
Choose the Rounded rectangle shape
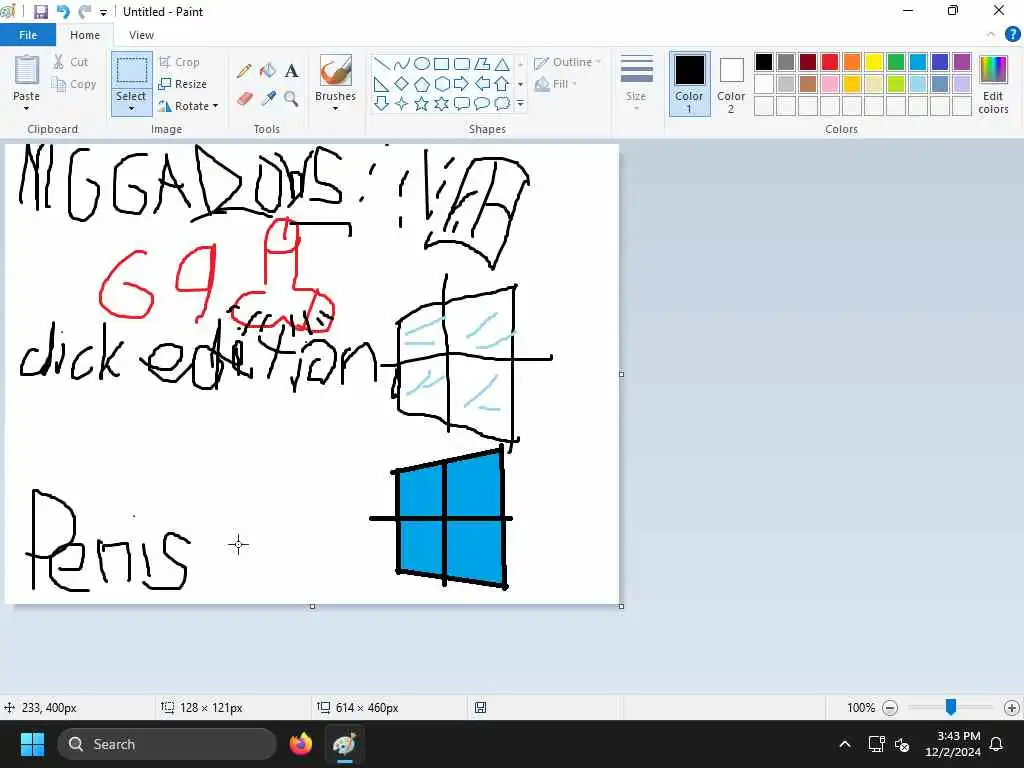[x=462, y=63]
